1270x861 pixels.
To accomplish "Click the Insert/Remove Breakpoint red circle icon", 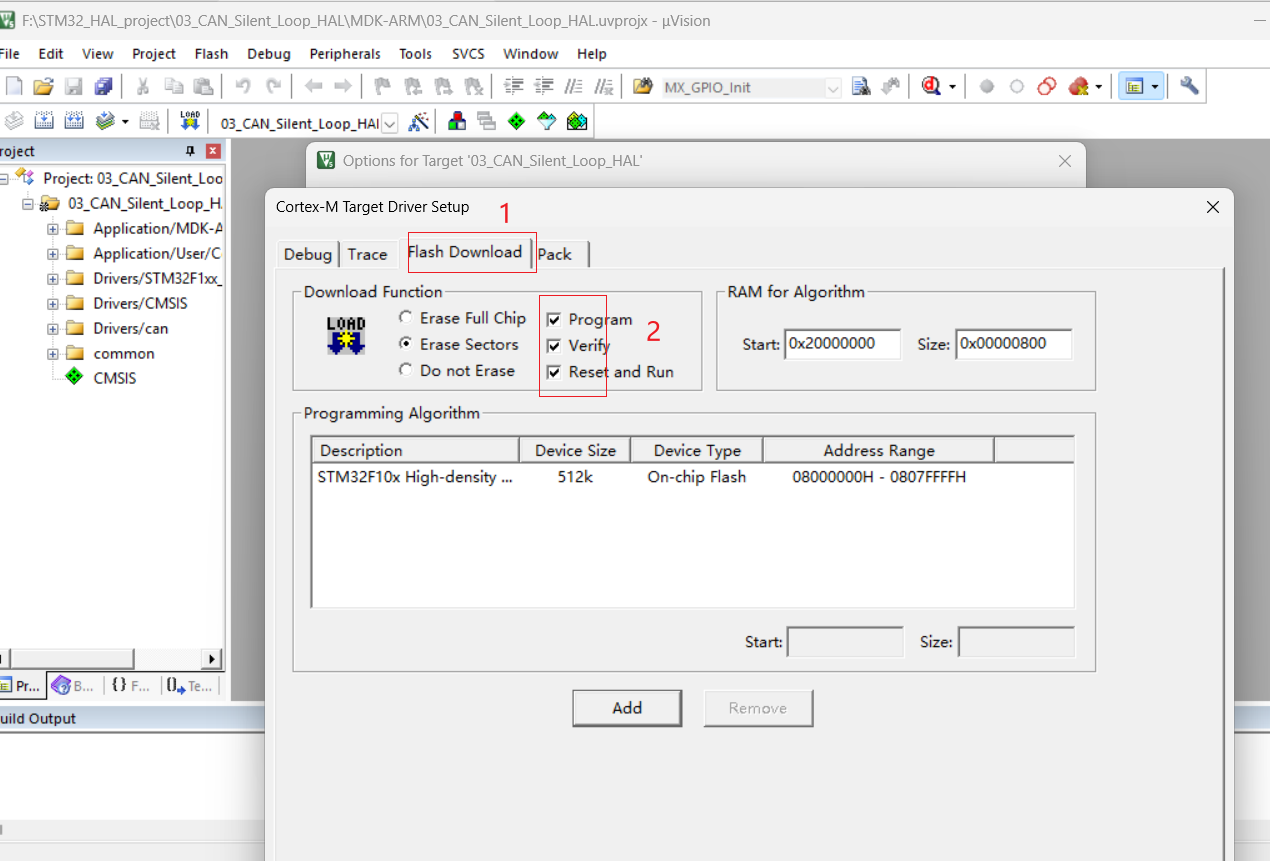I will coord(987,87).
